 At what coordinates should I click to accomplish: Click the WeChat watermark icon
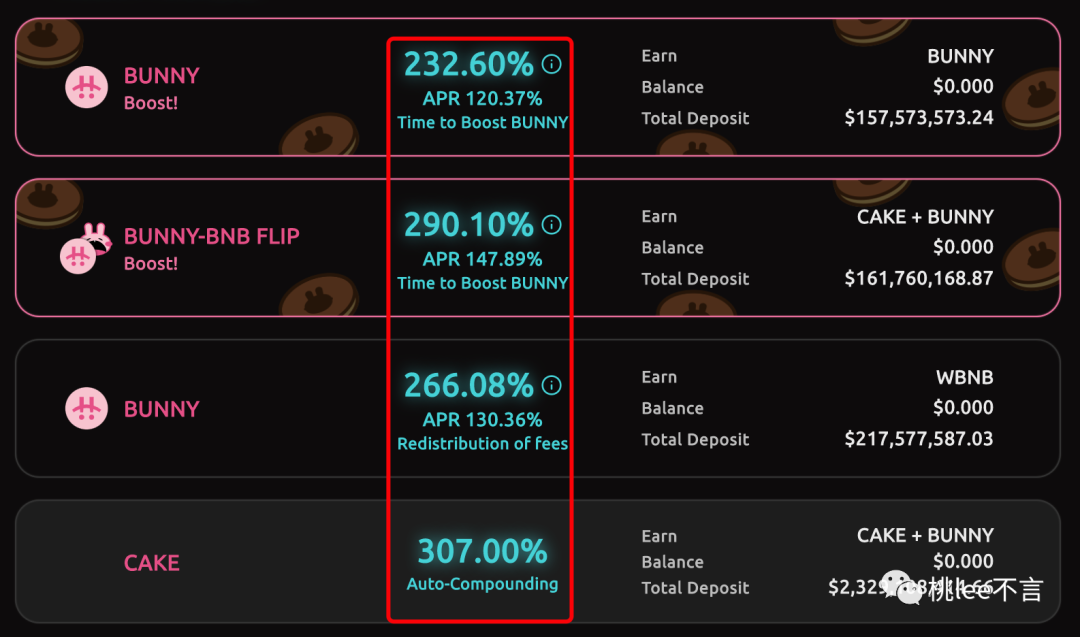click(x=902, y=587)
